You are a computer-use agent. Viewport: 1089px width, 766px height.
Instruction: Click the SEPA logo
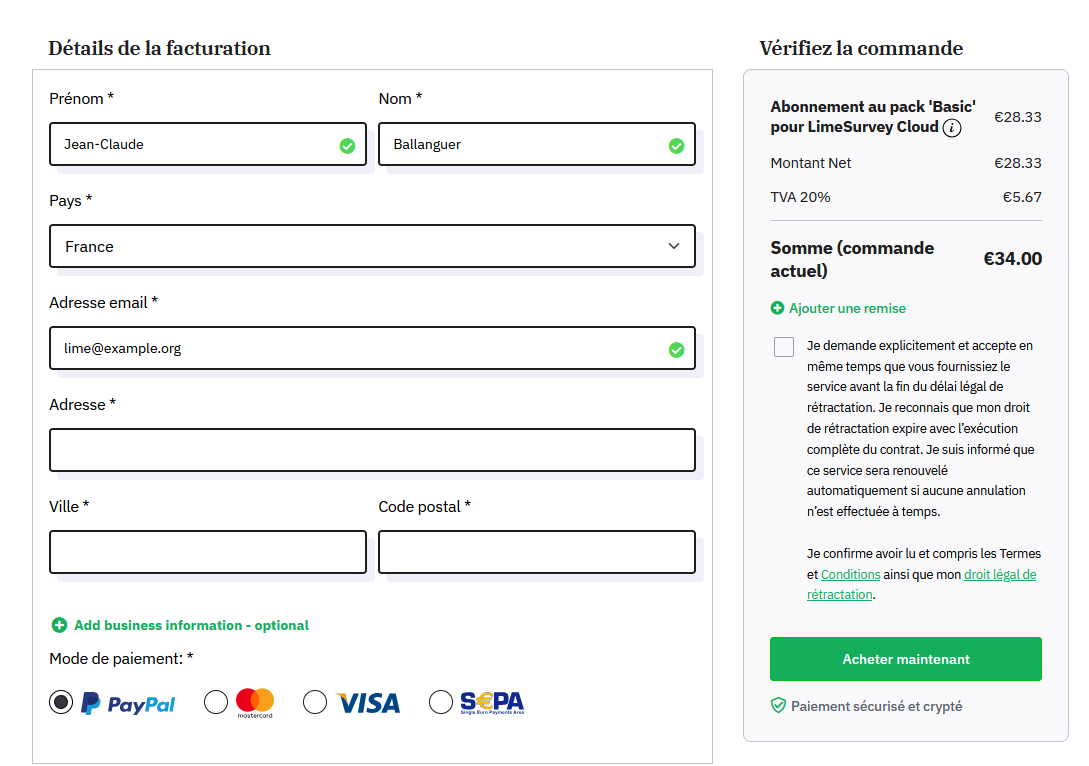pyautogui.click(x=492, y=703)
